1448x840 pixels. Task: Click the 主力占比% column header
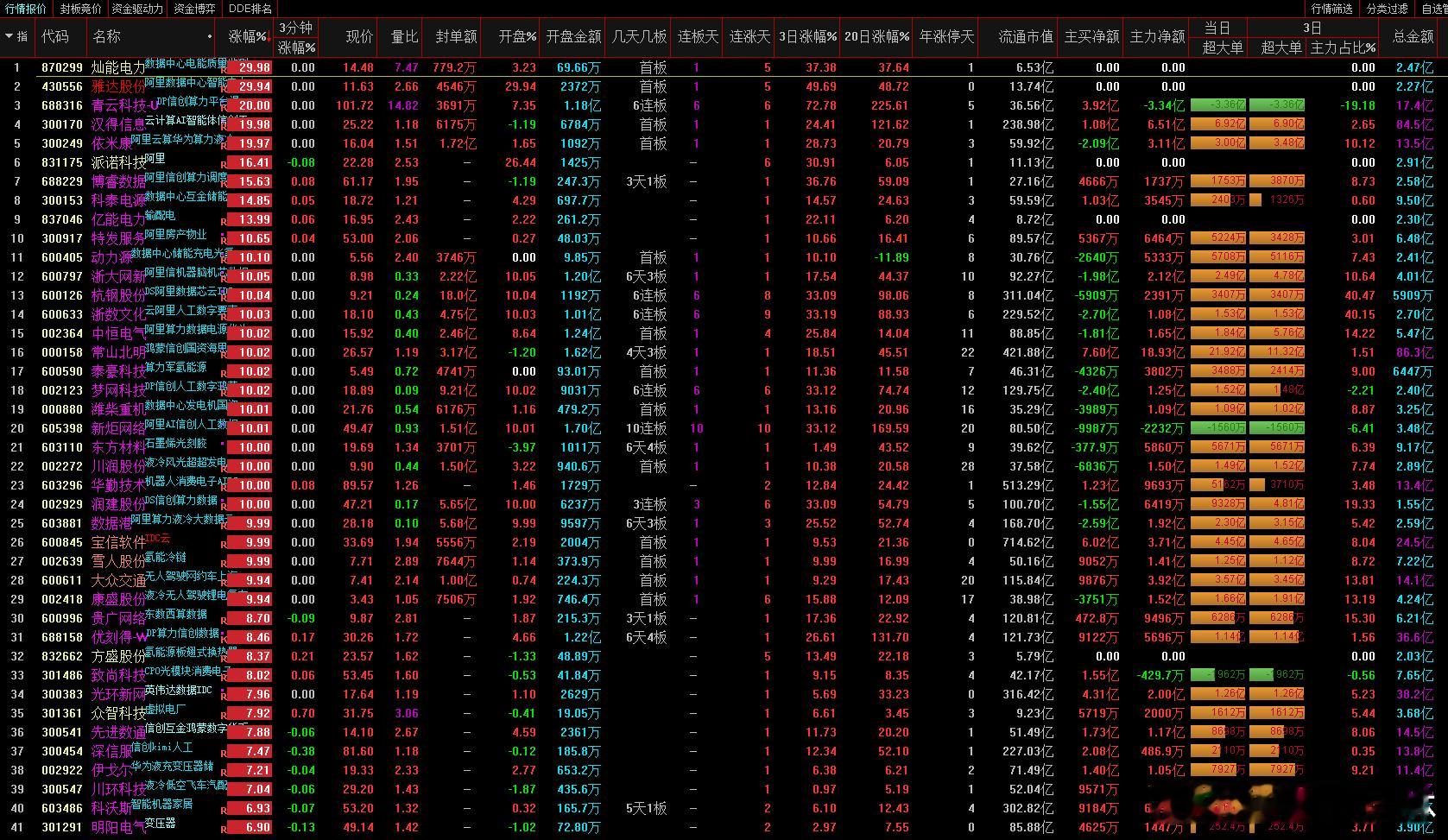(1343, 47)
